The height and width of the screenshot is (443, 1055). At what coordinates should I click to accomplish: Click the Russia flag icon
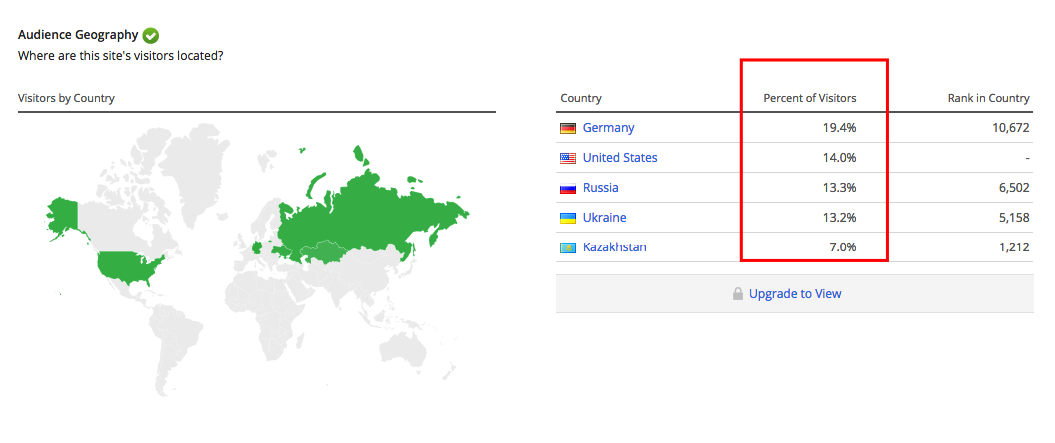[568, 188]
